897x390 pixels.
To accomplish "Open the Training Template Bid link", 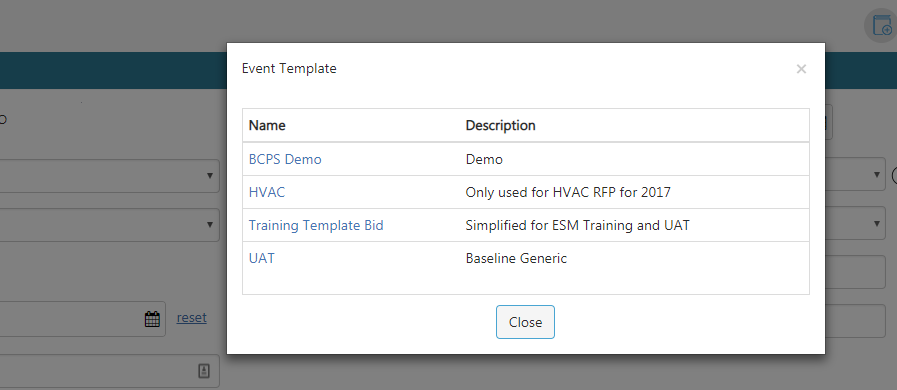I will 316,225.
